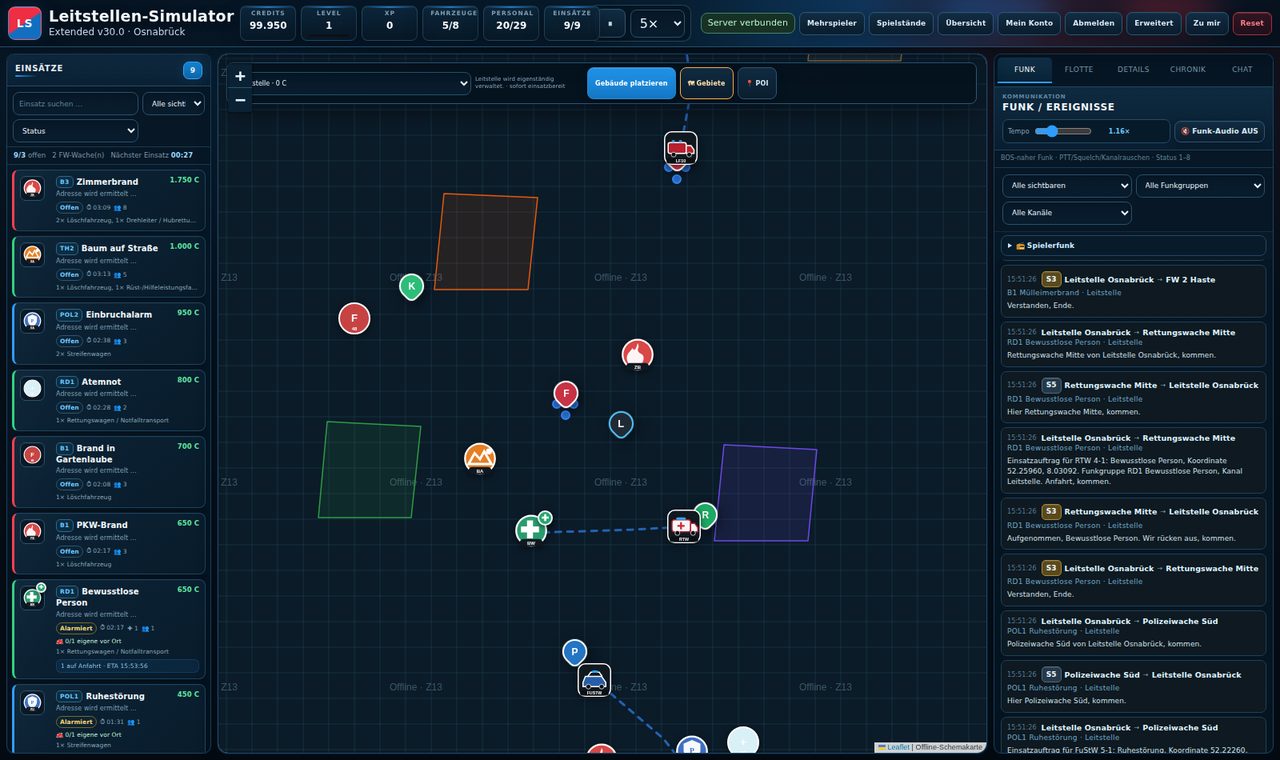Screen dimensions: 1280x760
Task: Toggle the POI display button
Action: tap(757, 83)
